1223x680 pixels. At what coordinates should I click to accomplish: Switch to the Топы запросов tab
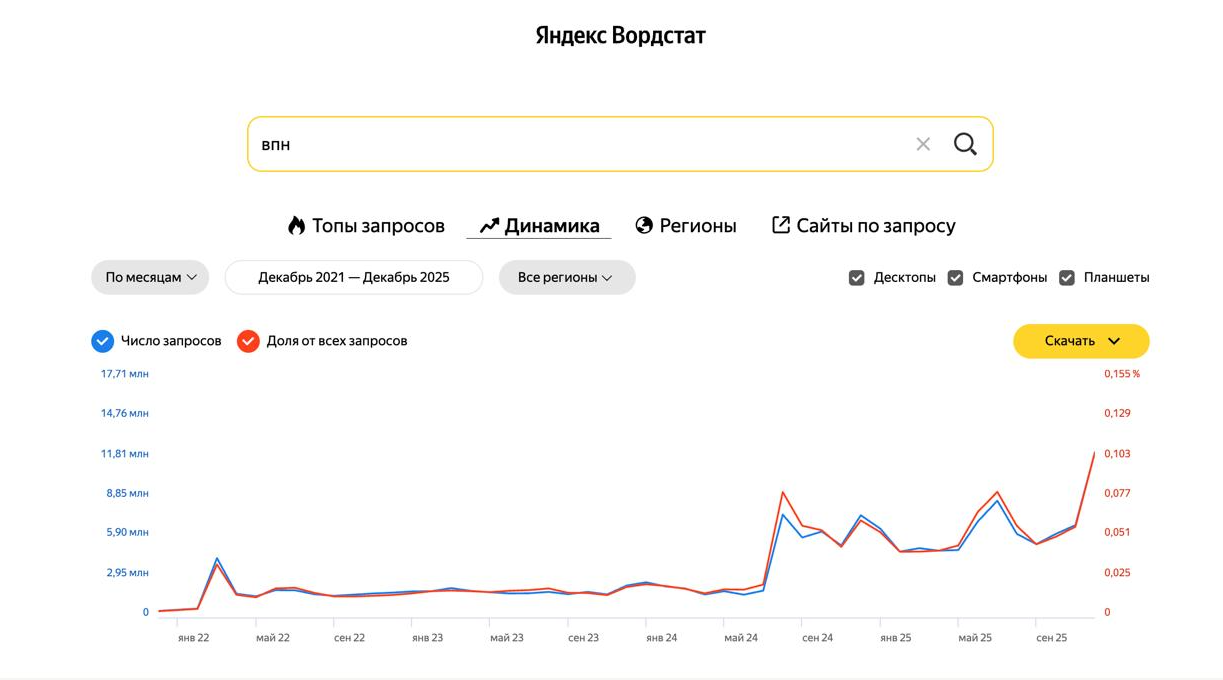pos(377,226)
